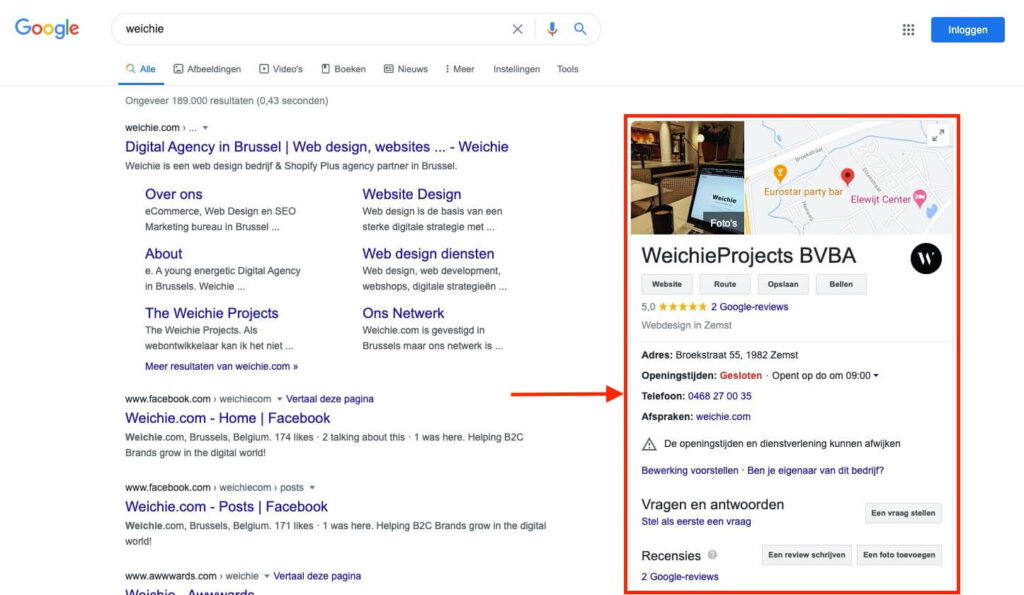Open the business Foto's thumbnail
The width and height of the screenshot is (1024, 595).
687,178
